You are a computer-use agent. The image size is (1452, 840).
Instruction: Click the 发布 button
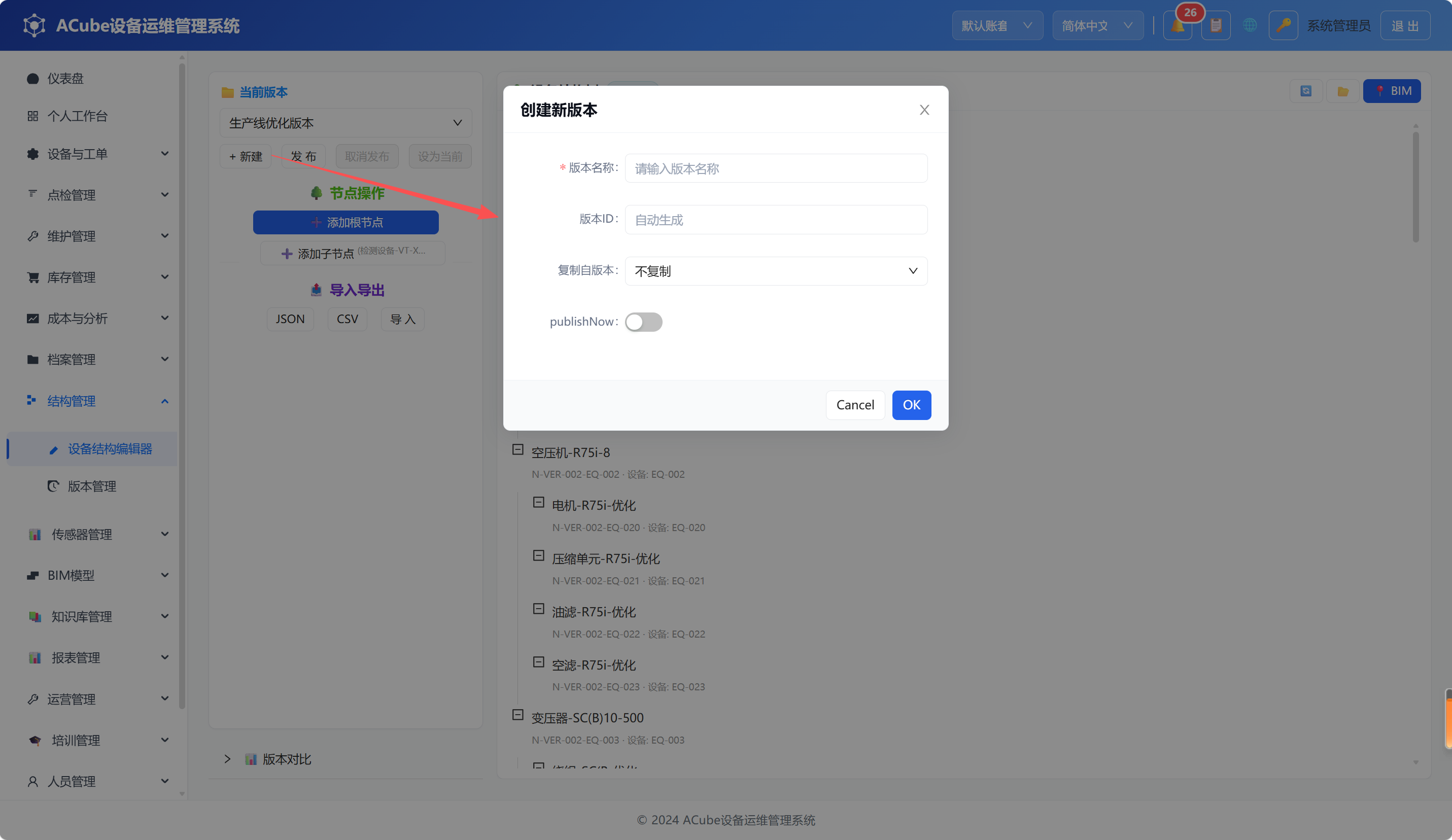(304, 156)
